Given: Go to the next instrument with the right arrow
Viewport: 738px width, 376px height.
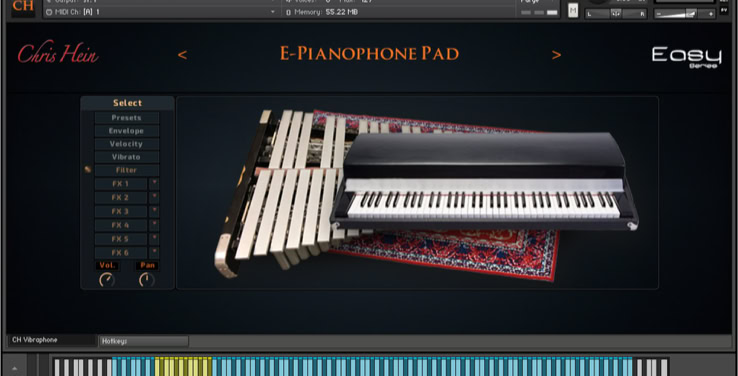Looking at the screenshot, I should click(556, 55).
